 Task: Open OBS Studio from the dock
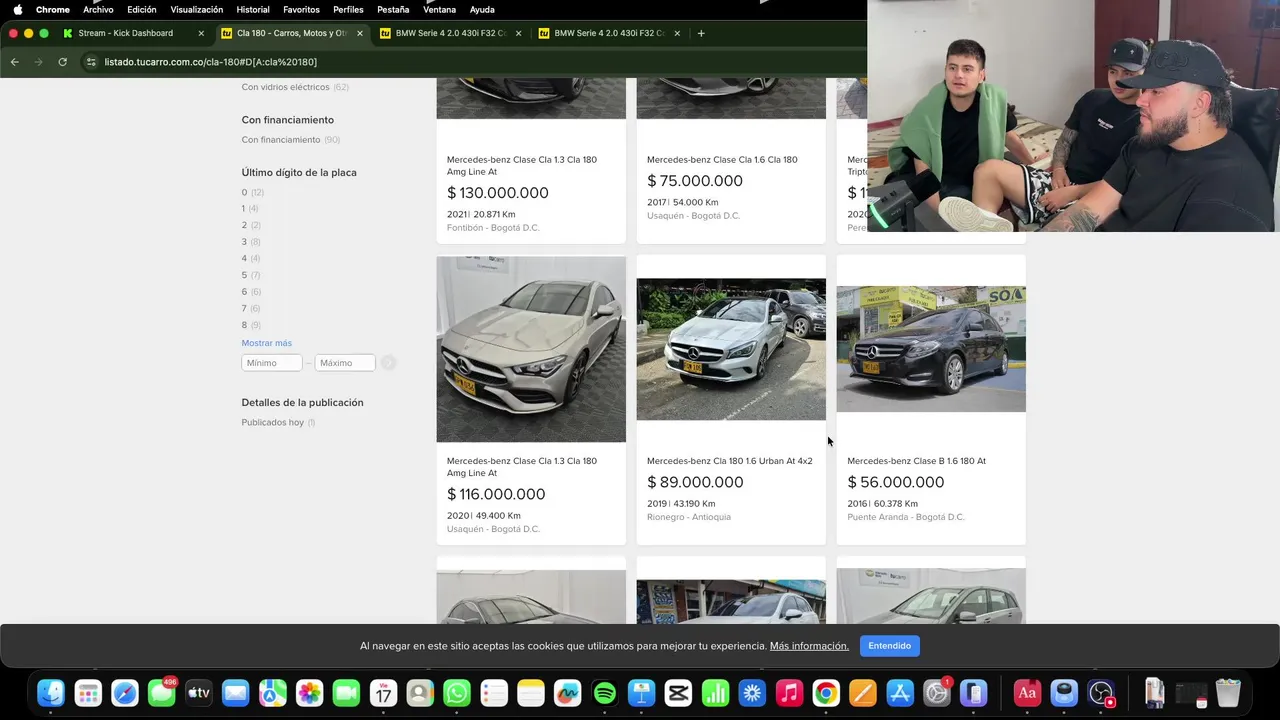1101,693
